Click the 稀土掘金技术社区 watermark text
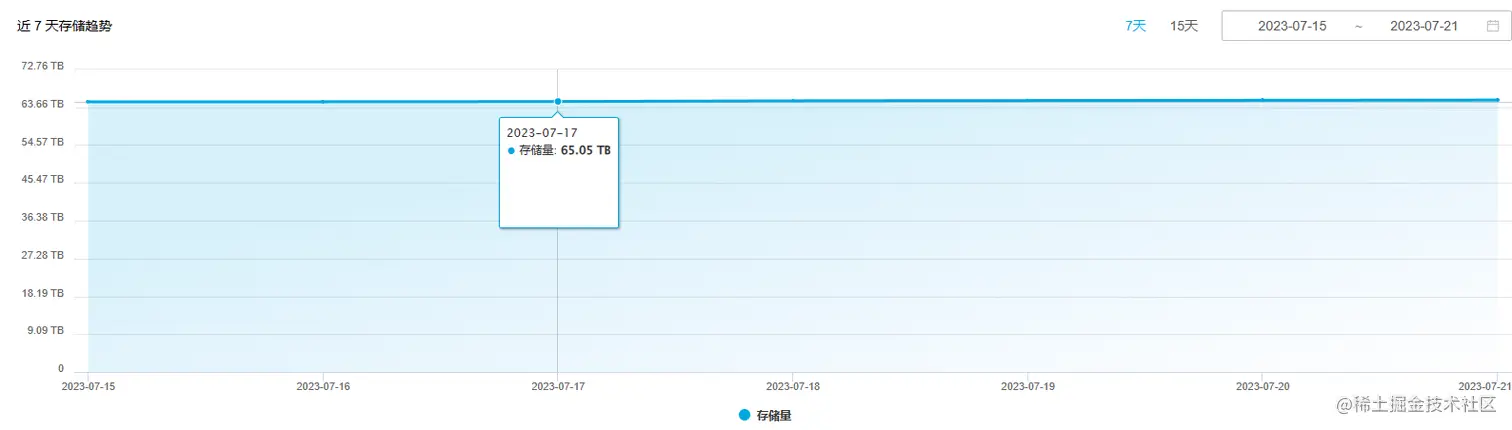This screenshot has width=1512, height=430. pos(1432,403)
